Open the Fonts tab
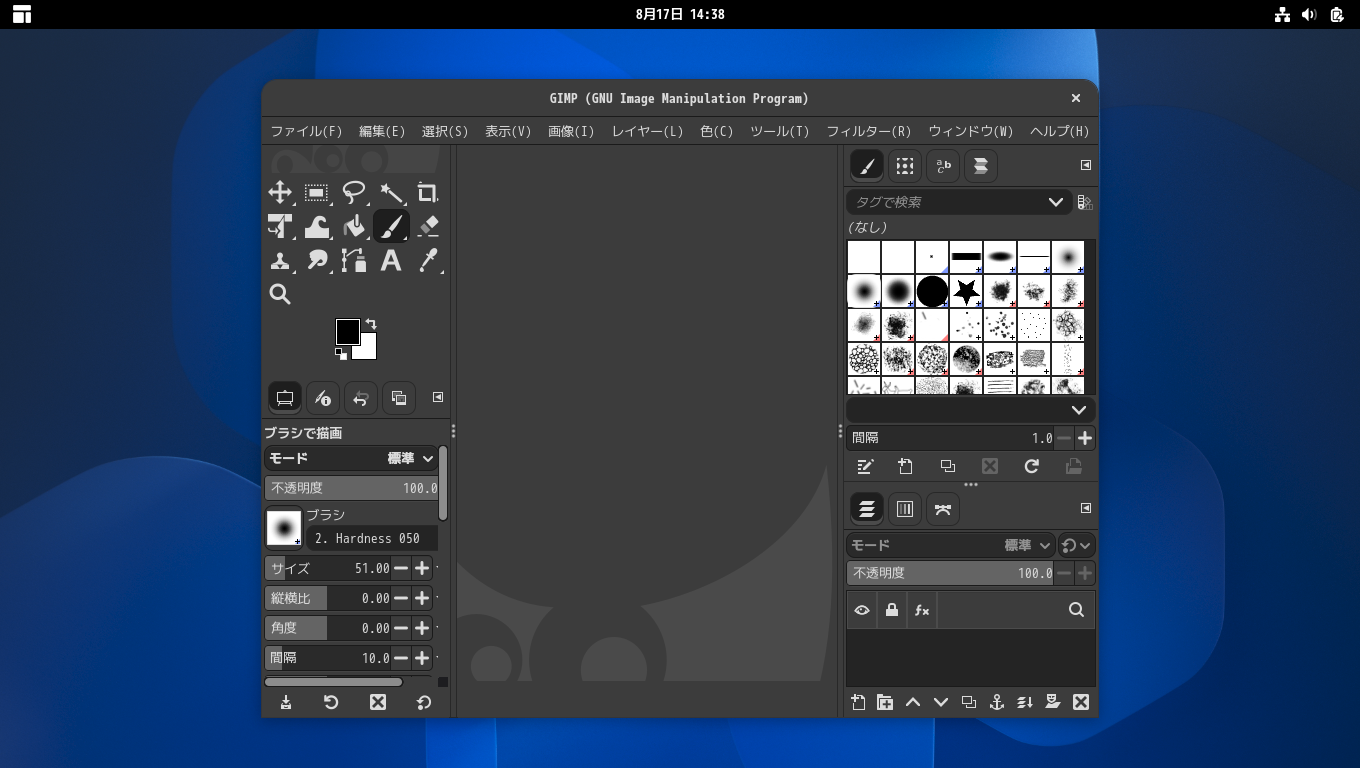This screenshot has height=768, width=1360. (943, 166)
